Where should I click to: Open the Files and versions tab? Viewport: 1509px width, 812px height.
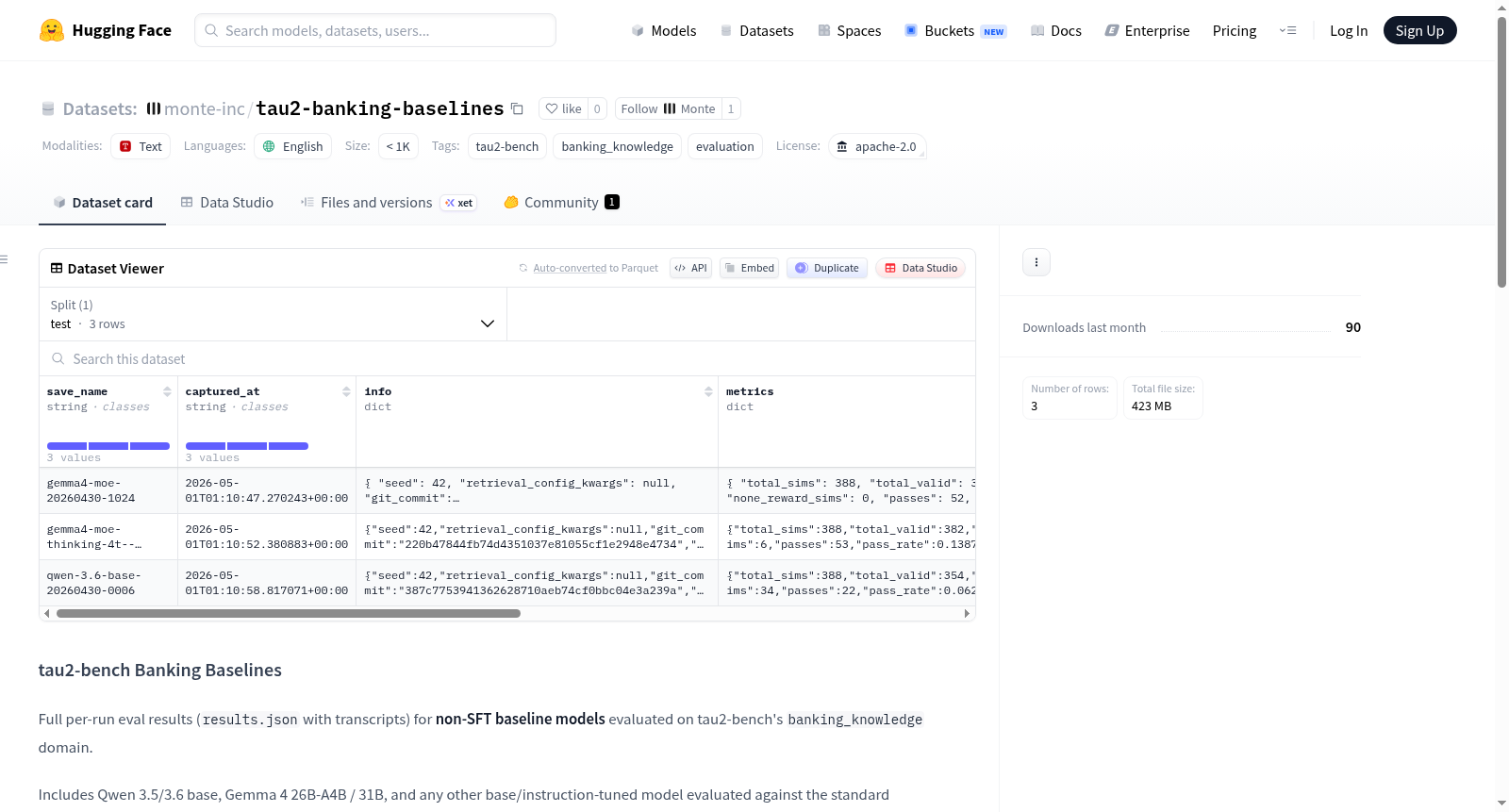tap(388, 202)
